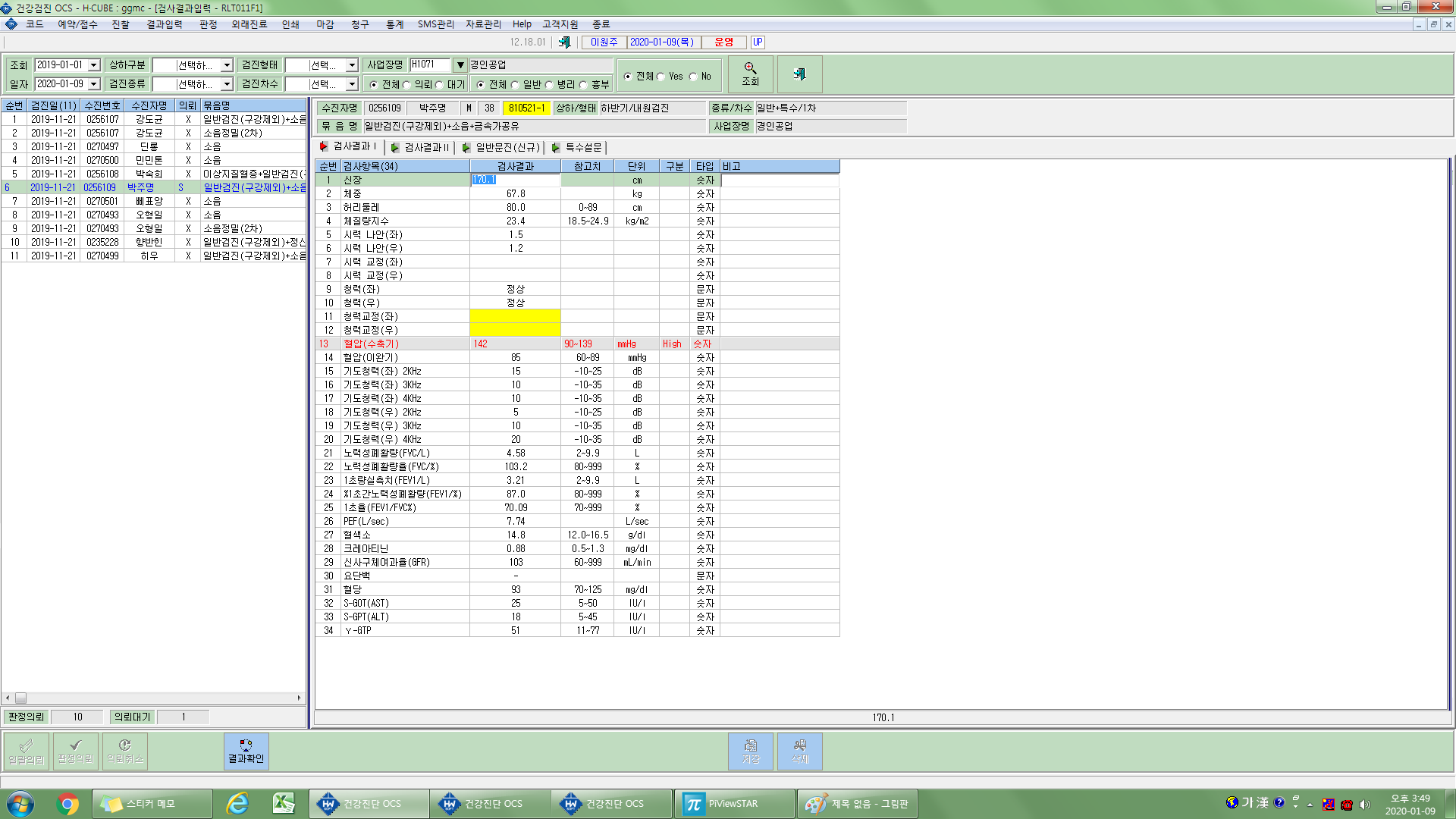Select patient row 강도균 0256107 일반검진
1456x819 pixels.
(155, 119)
